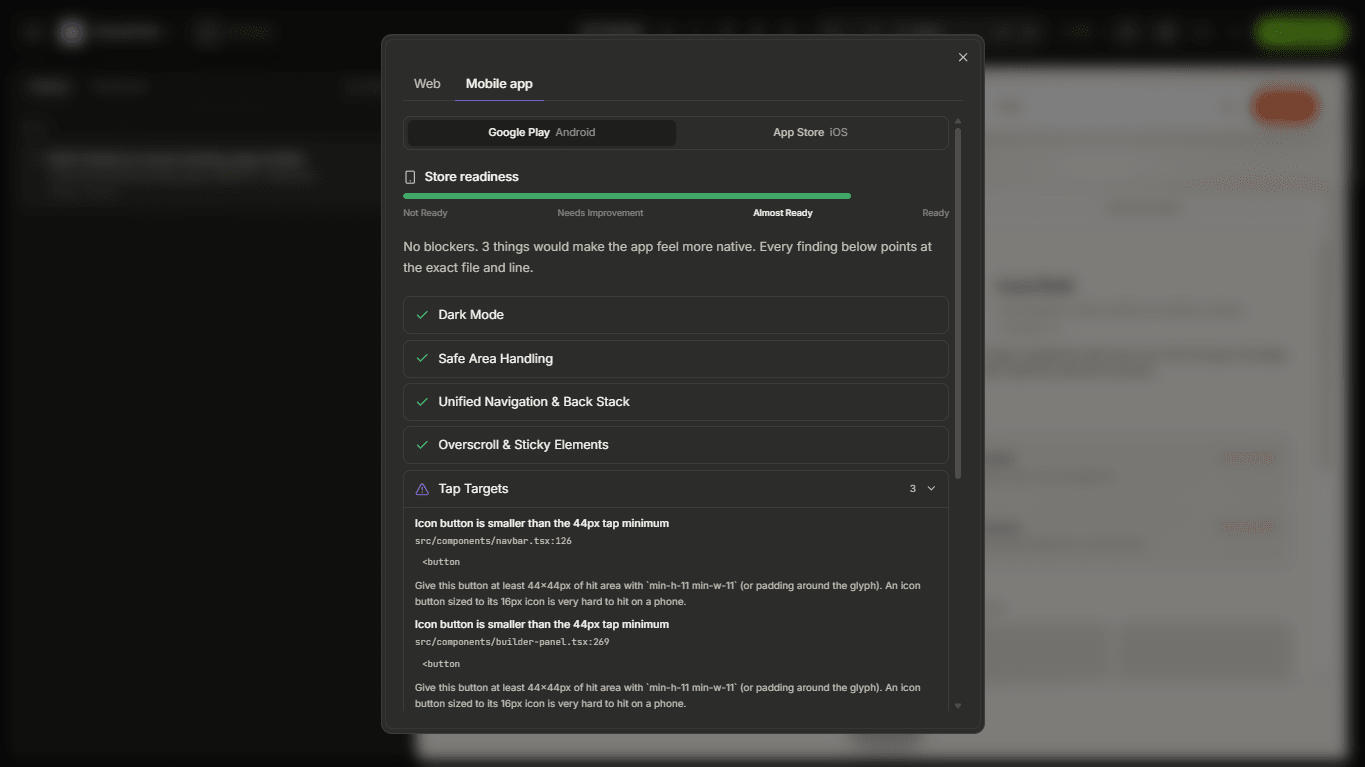Open Overscroll & Sticky Elements row
1365x767 pixels.
[676, 445]
